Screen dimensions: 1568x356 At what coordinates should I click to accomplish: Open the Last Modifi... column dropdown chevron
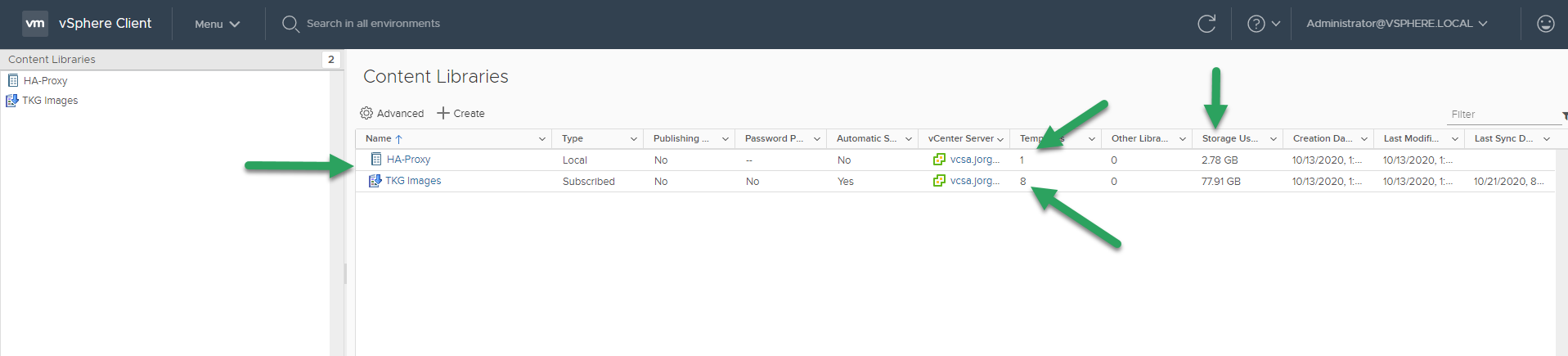1454,139
